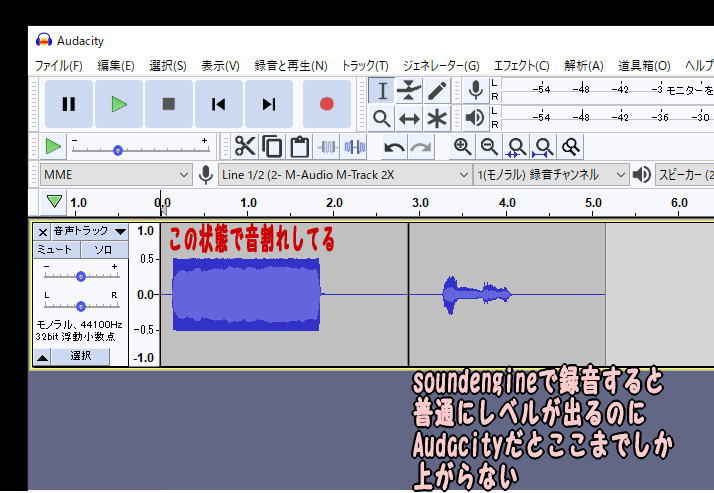Click the track L/R pan slider
Viewport: 714px width, 493px height.
tap(81, 305)
